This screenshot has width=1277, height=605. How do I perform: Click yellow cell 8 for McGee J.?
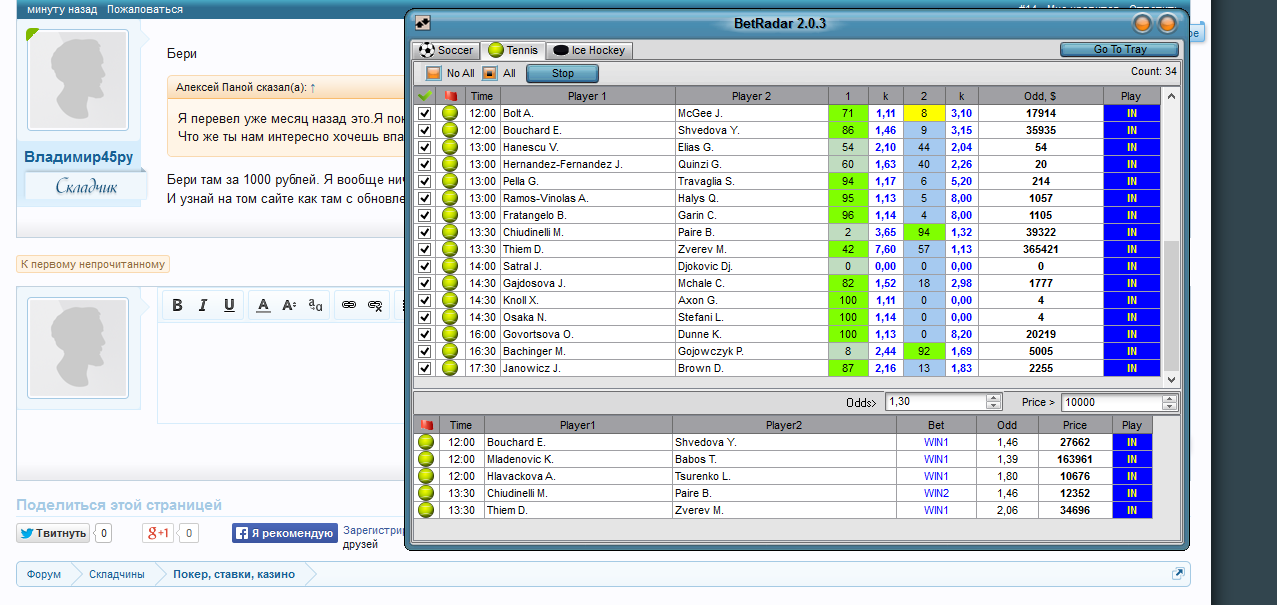(x=925, y=114)
